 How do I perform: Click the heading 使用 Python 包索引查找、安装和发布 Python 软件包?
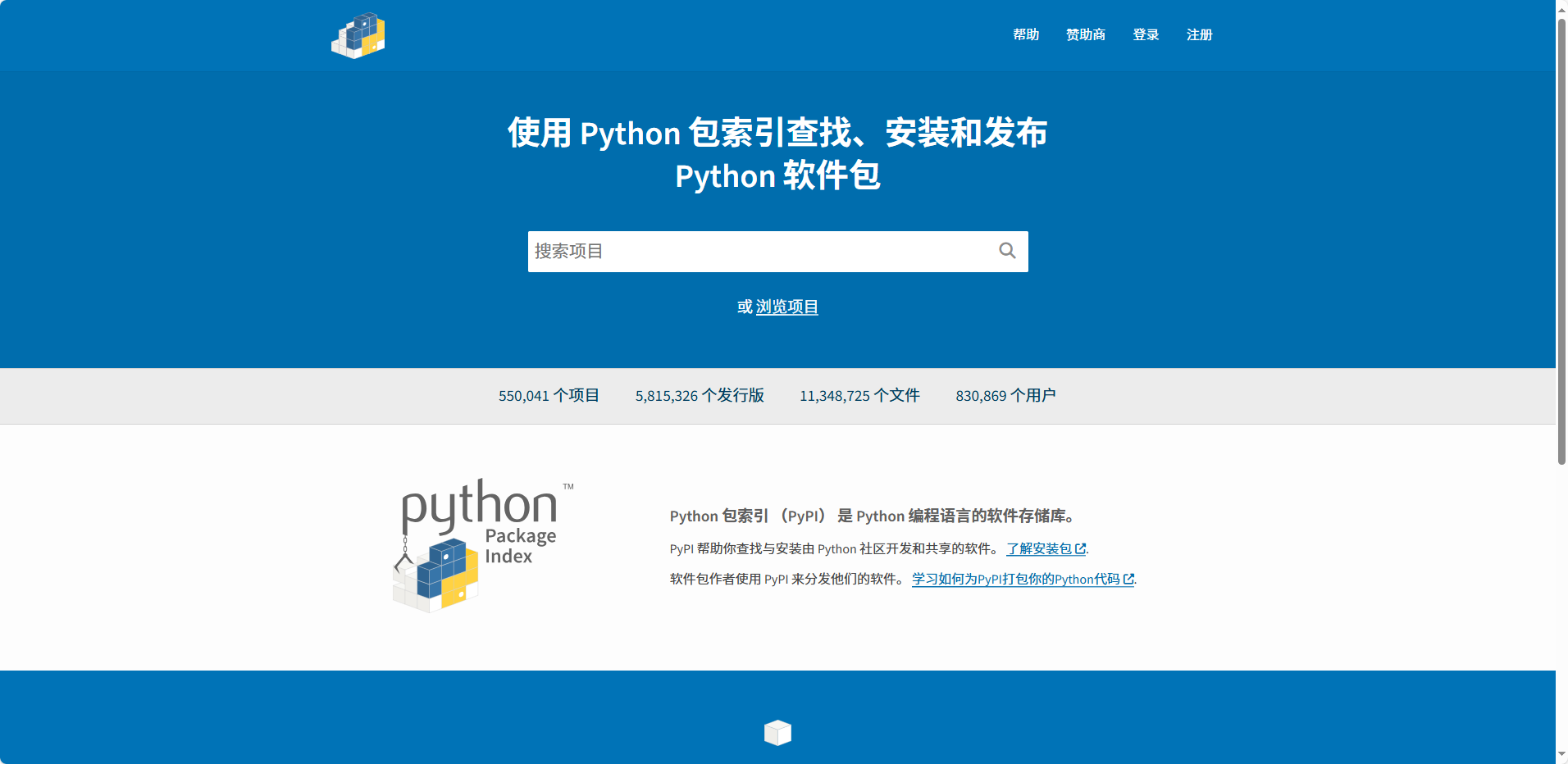tap(777, 154)
